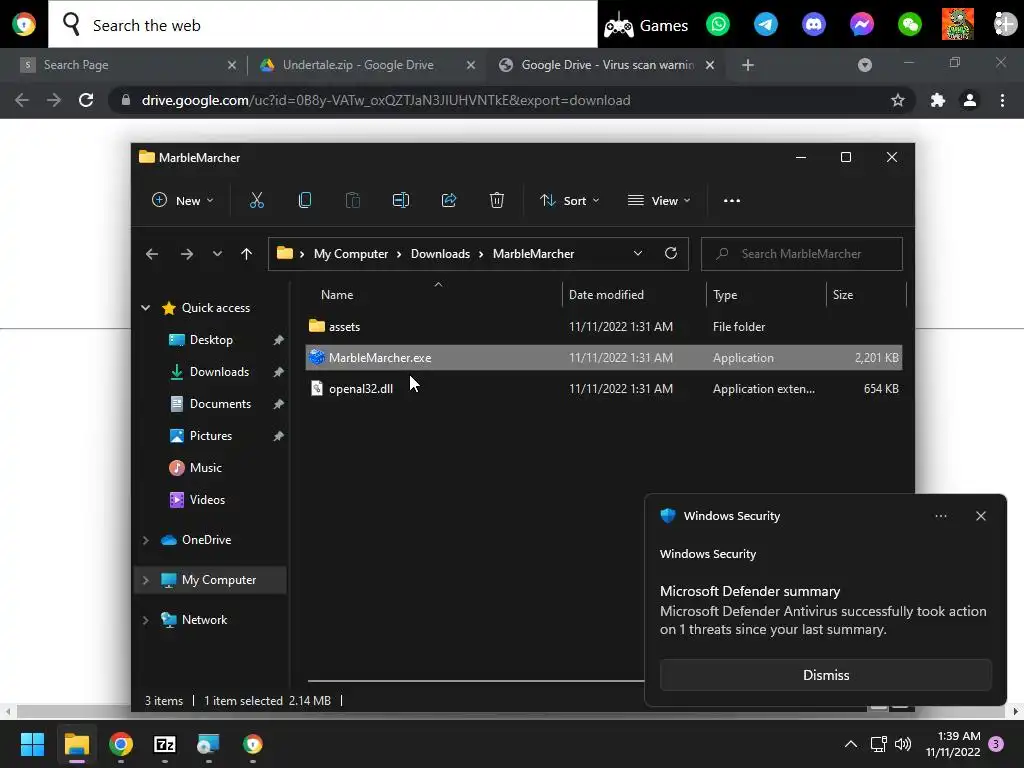Close the Search Page tab
Image resolution: width=1024 pixels, height=768 pixels.
232,65
